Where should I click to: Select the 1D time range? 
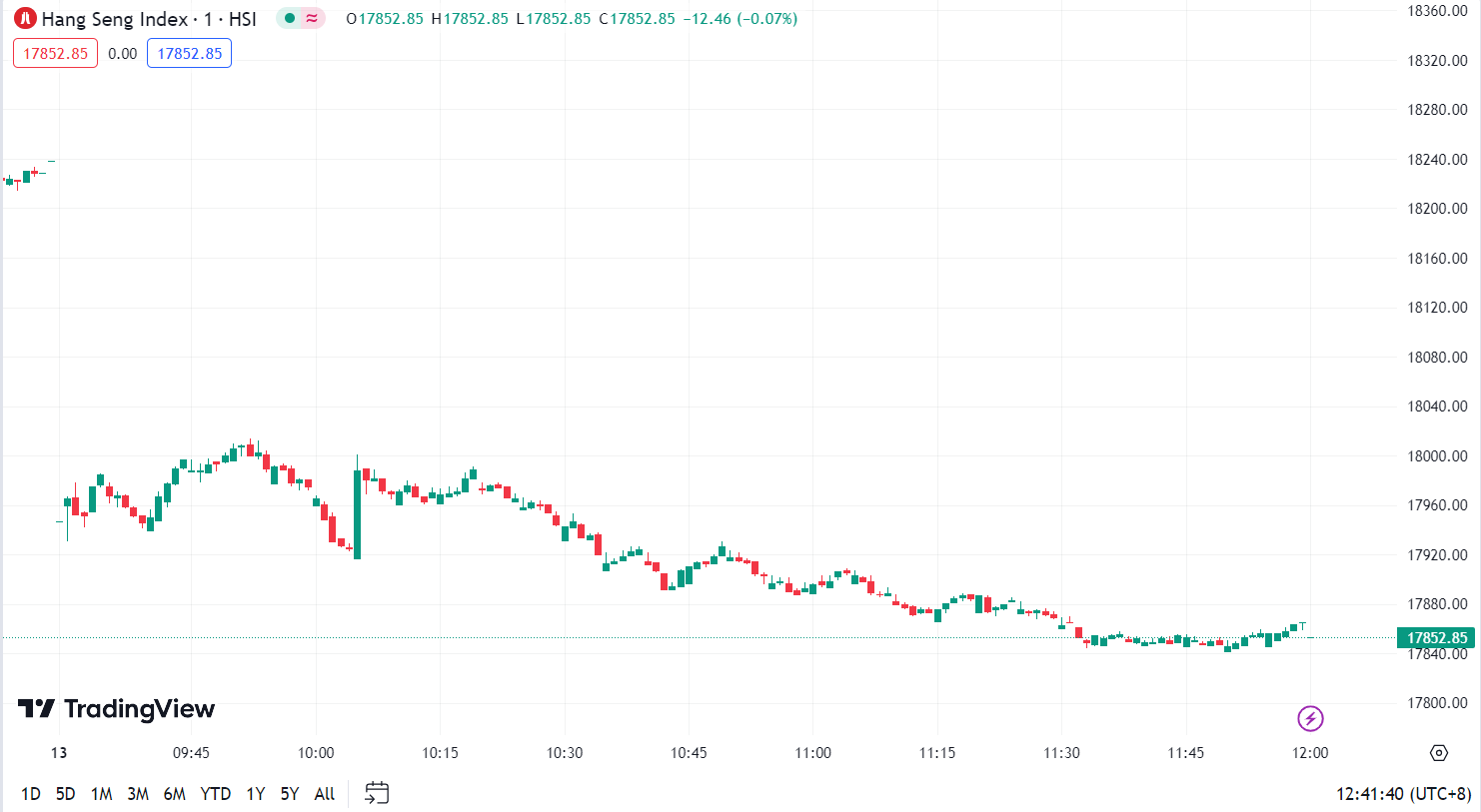point(31,794)
